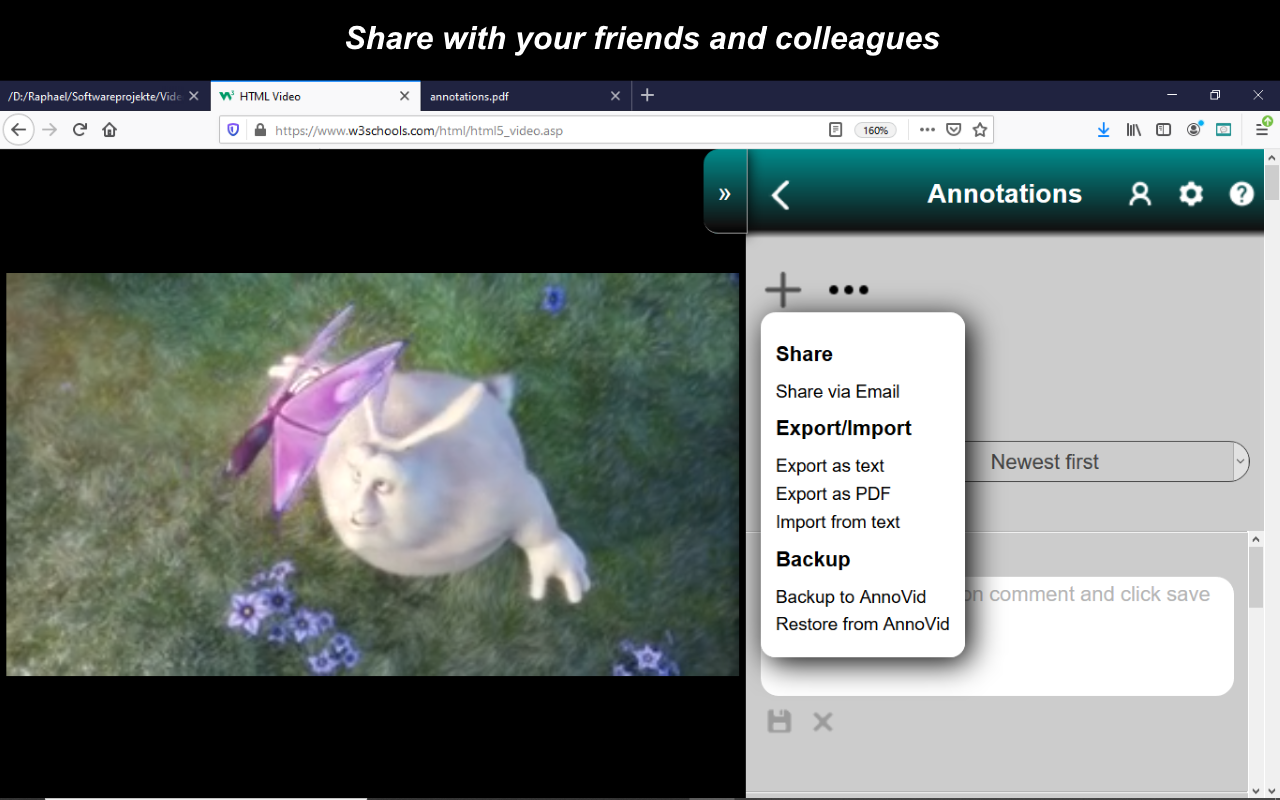Viewport: 1280px width, 800px height.
Task: Click the browser back arrow
Action: click(19, 129)
